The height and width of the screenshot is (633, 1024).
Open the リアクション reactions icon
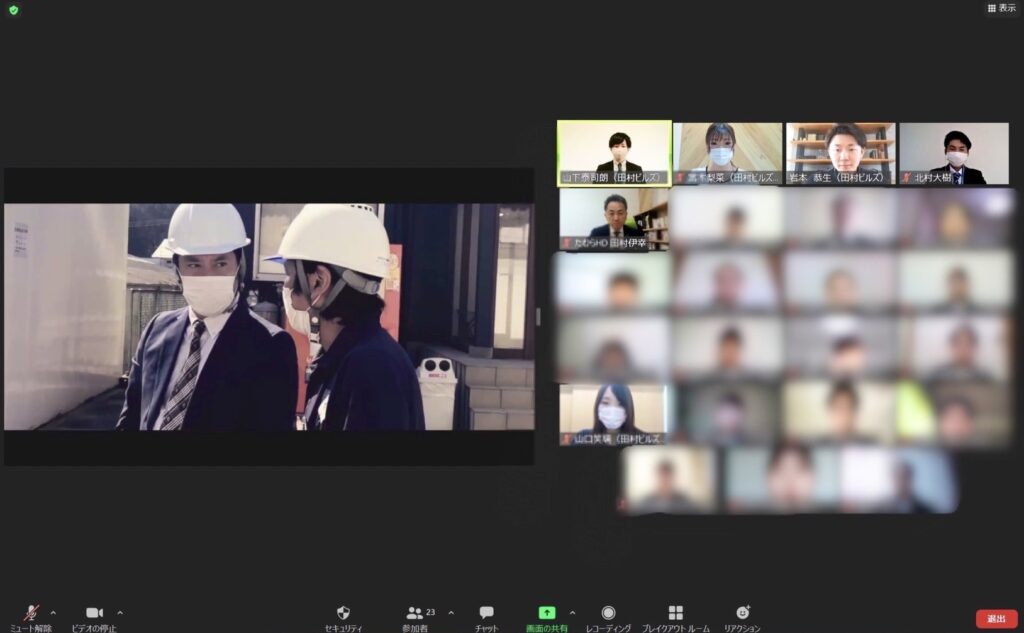[x=742, y=611]
